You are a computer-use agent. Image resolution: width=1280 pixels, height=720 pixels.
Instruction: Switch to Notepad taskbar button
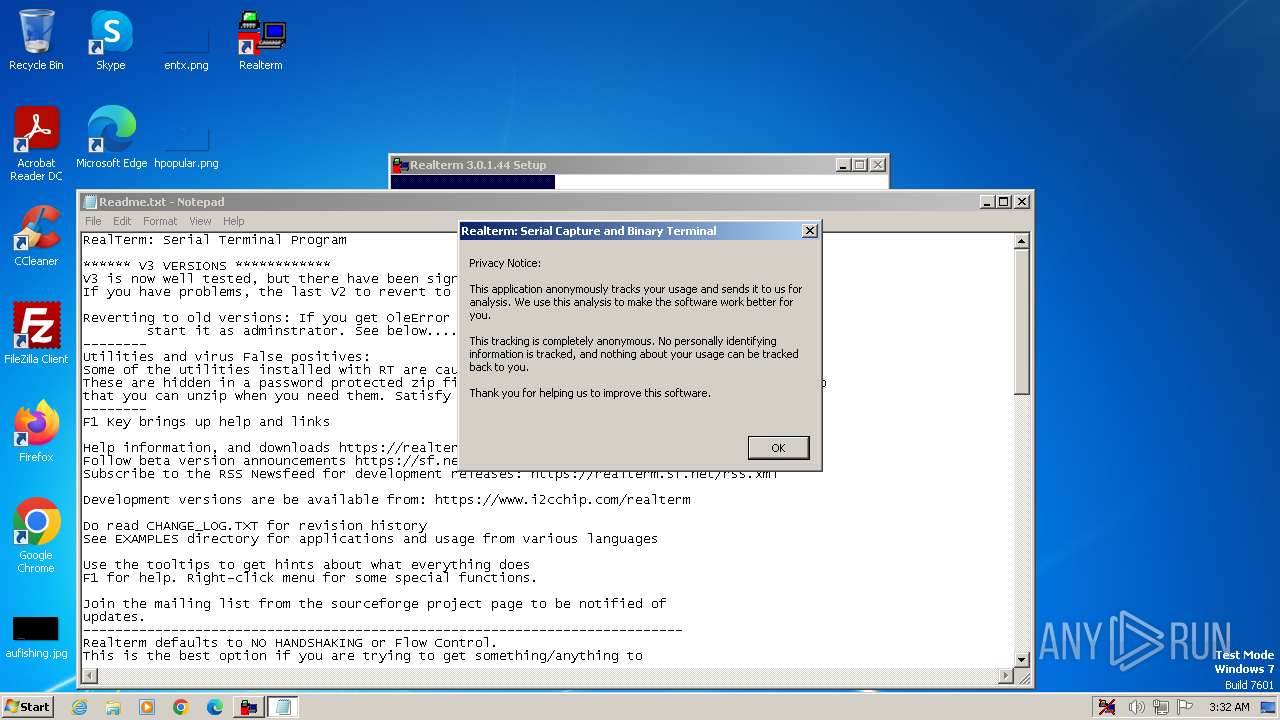tap(283, 707)
